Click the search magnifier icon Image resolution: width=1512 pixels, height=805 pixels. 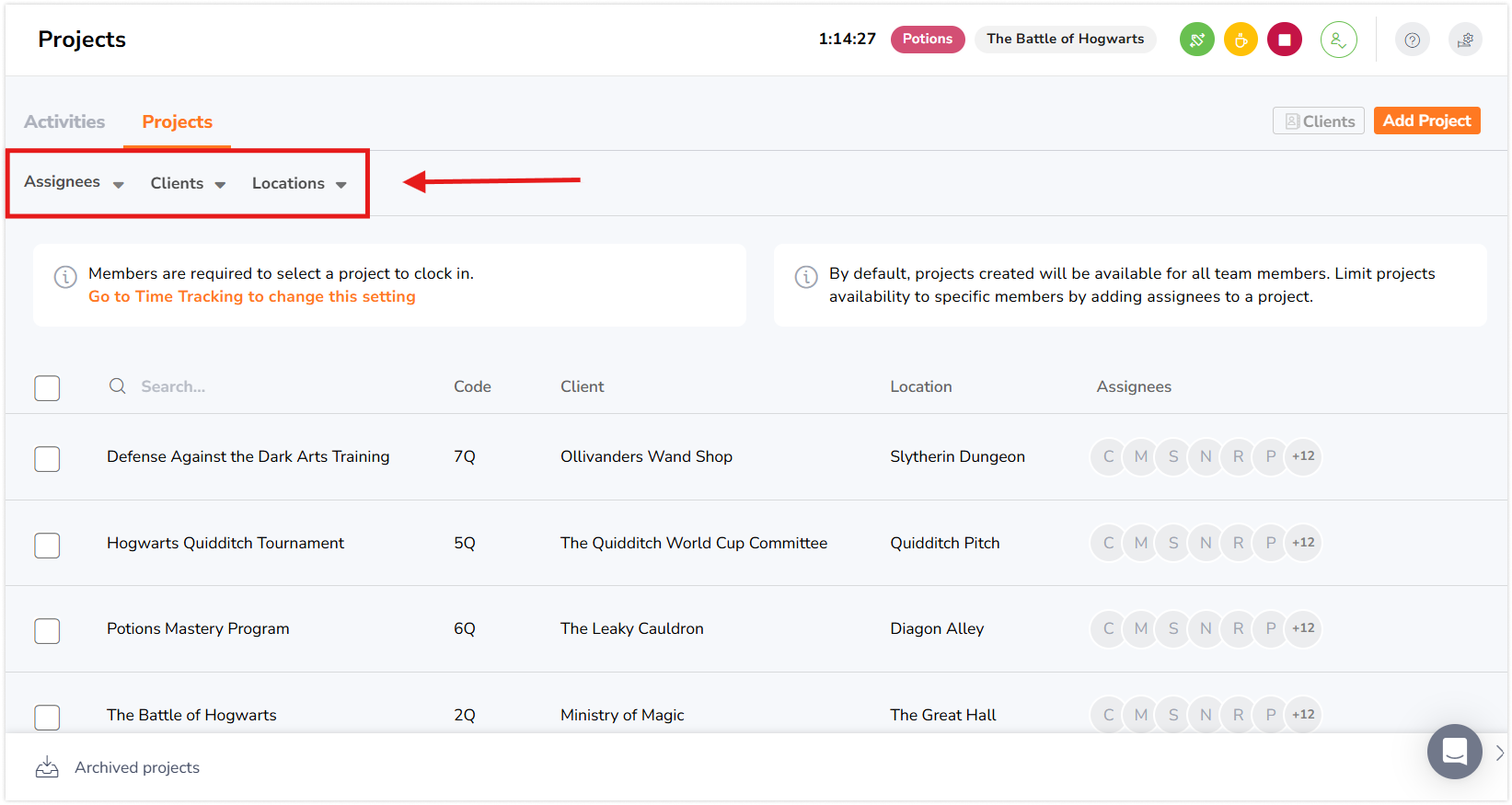[x=118, y=386]
